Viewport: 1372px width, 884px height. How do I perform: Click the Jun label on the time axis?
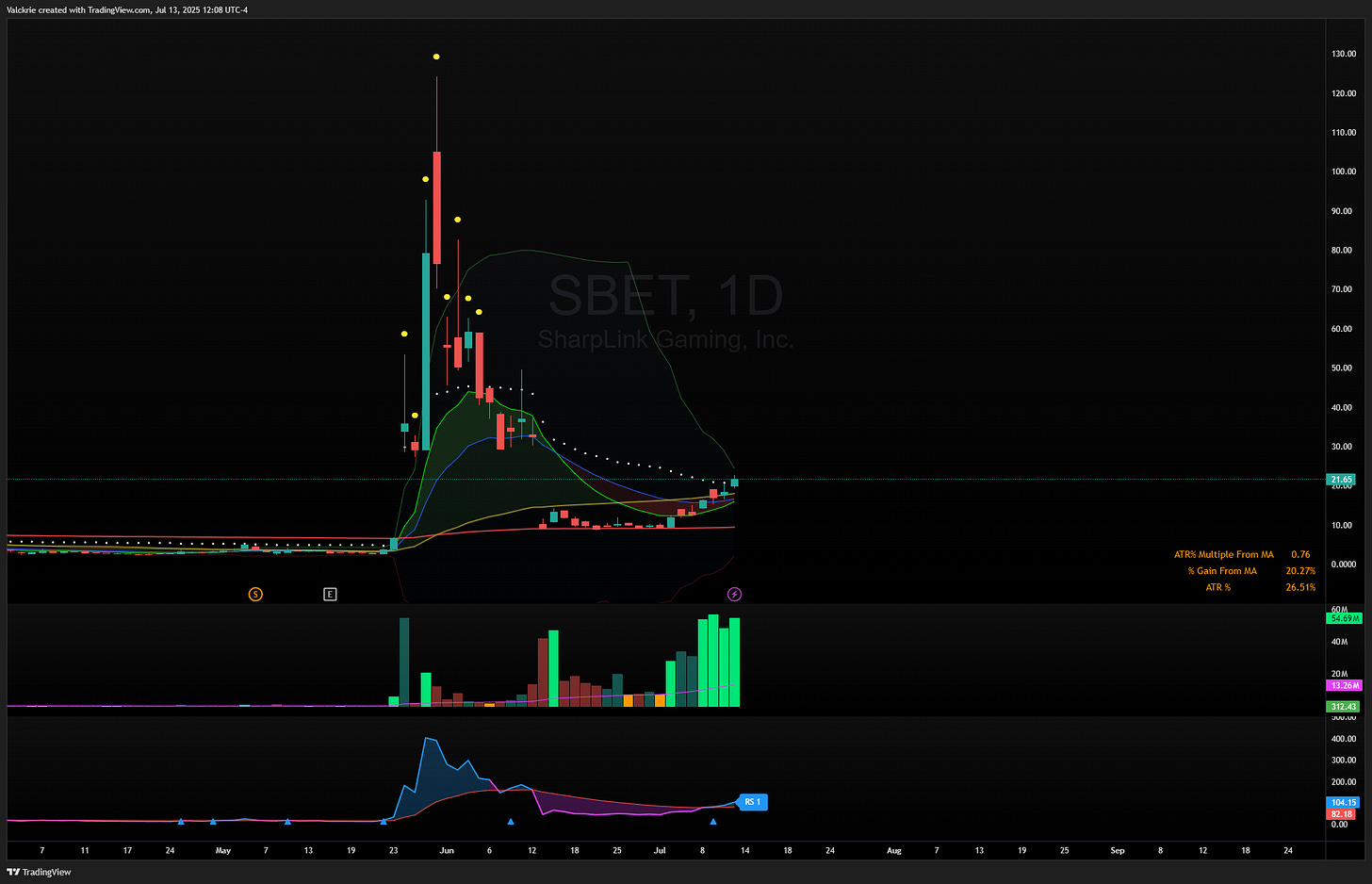click(x=447, y=850)
